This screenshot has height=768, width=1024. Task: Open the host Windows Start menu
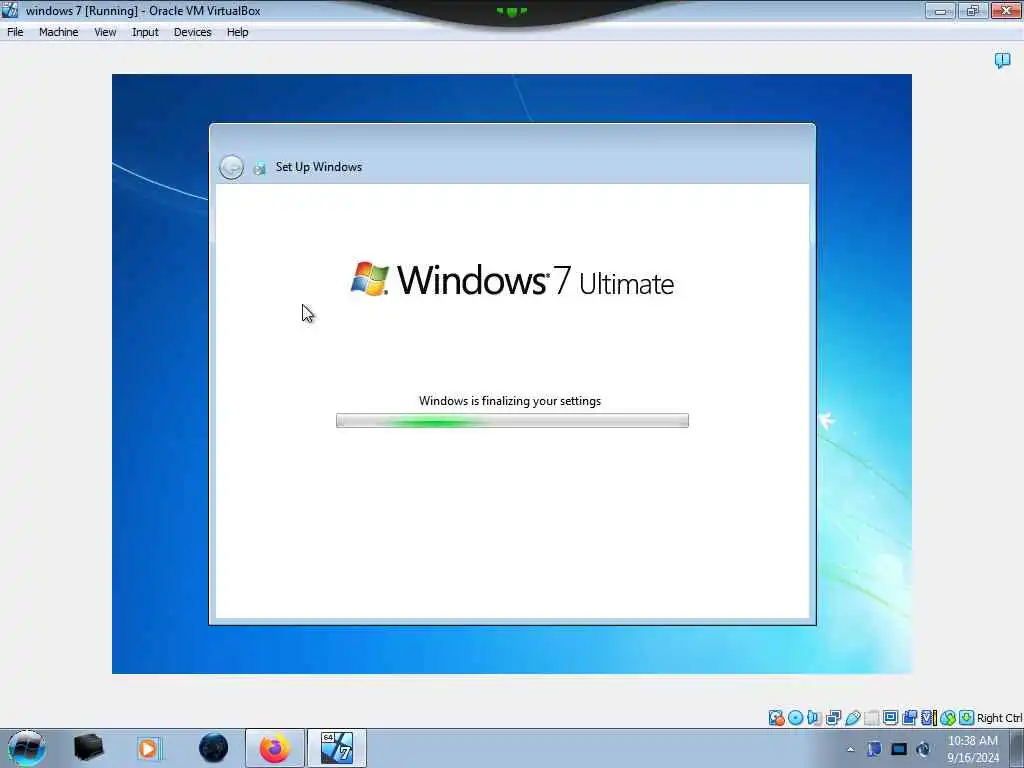coord(27,748)
